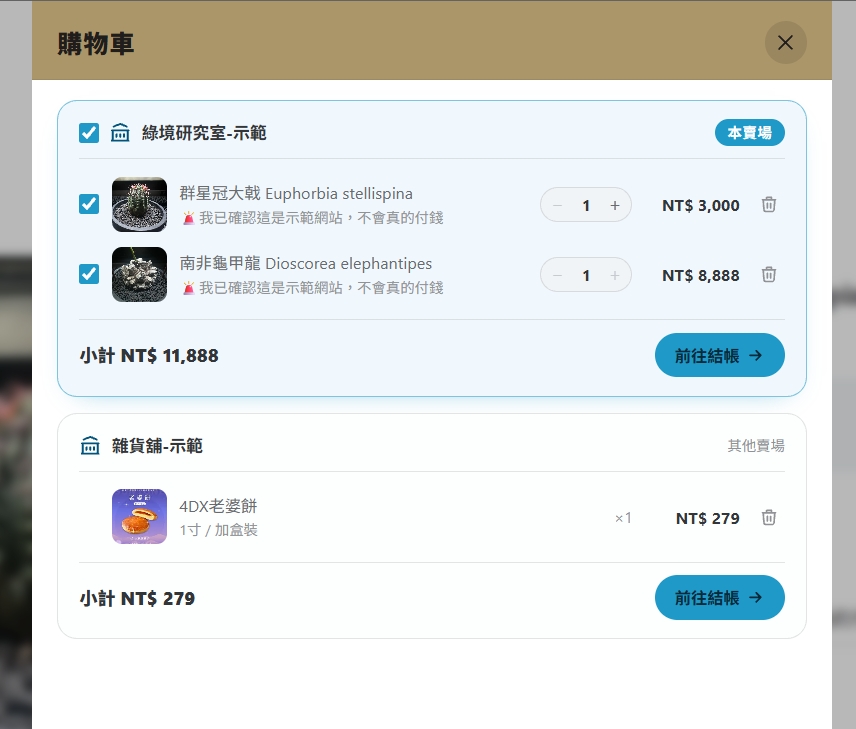Decrease quantity of 群星冠大戟 Euphorbia stellispina
This screenshot has width=856, height=729.
(x=557, y=205)
